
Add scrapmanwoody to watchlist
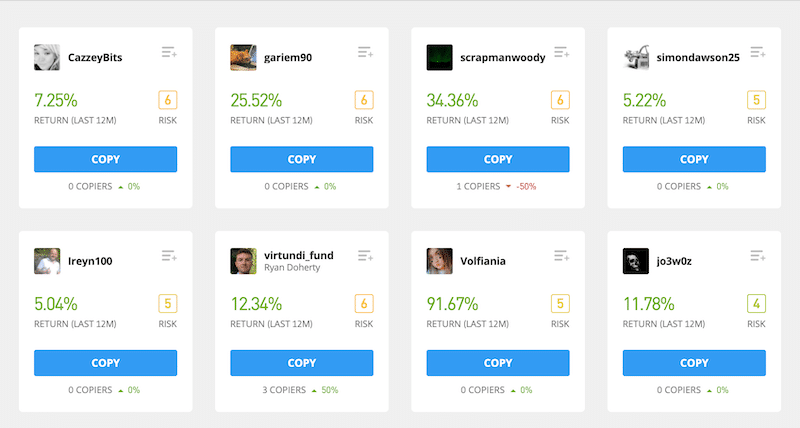click(562, 52)
